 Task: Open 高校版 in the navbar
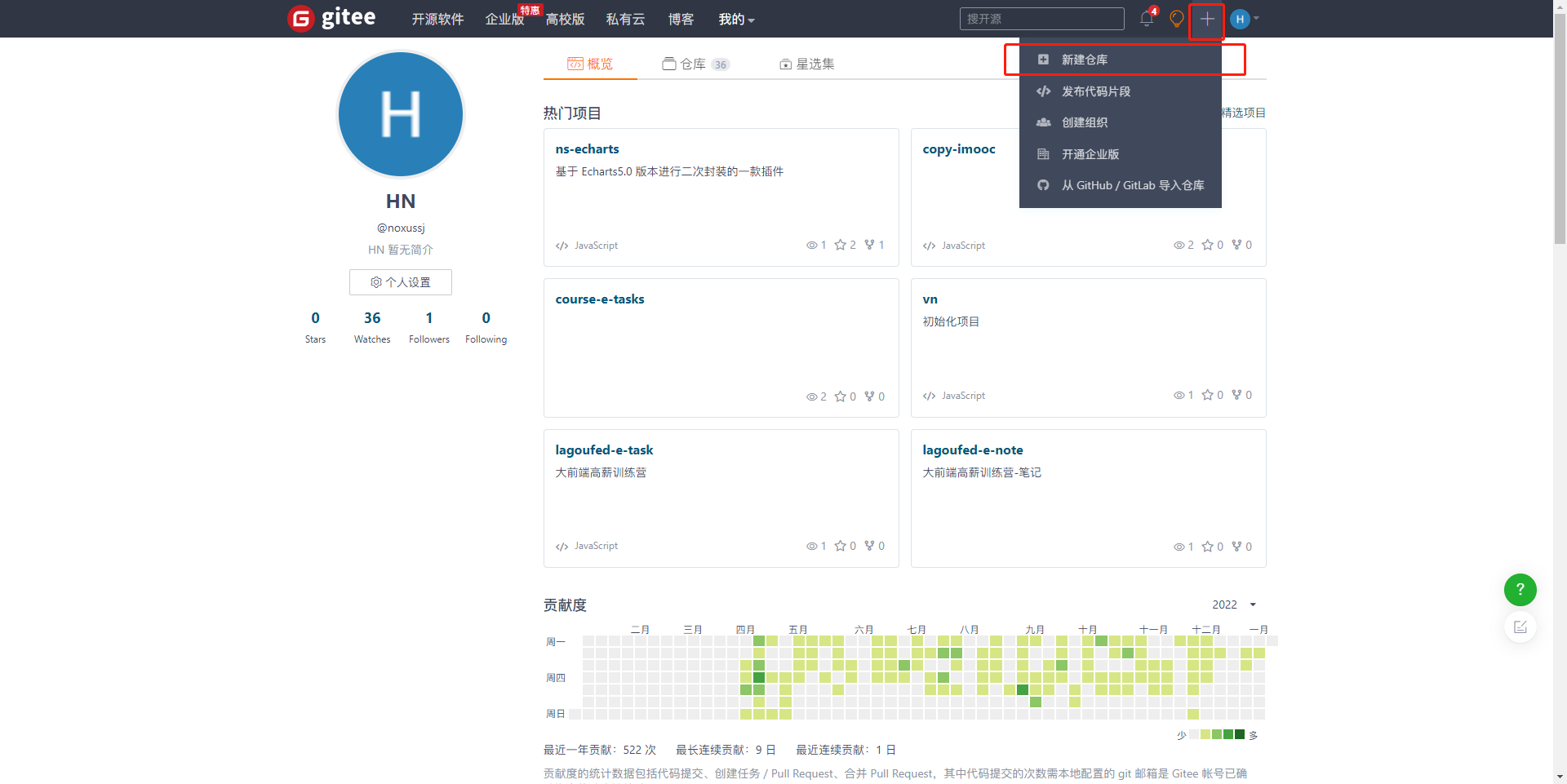coord(565,19)
